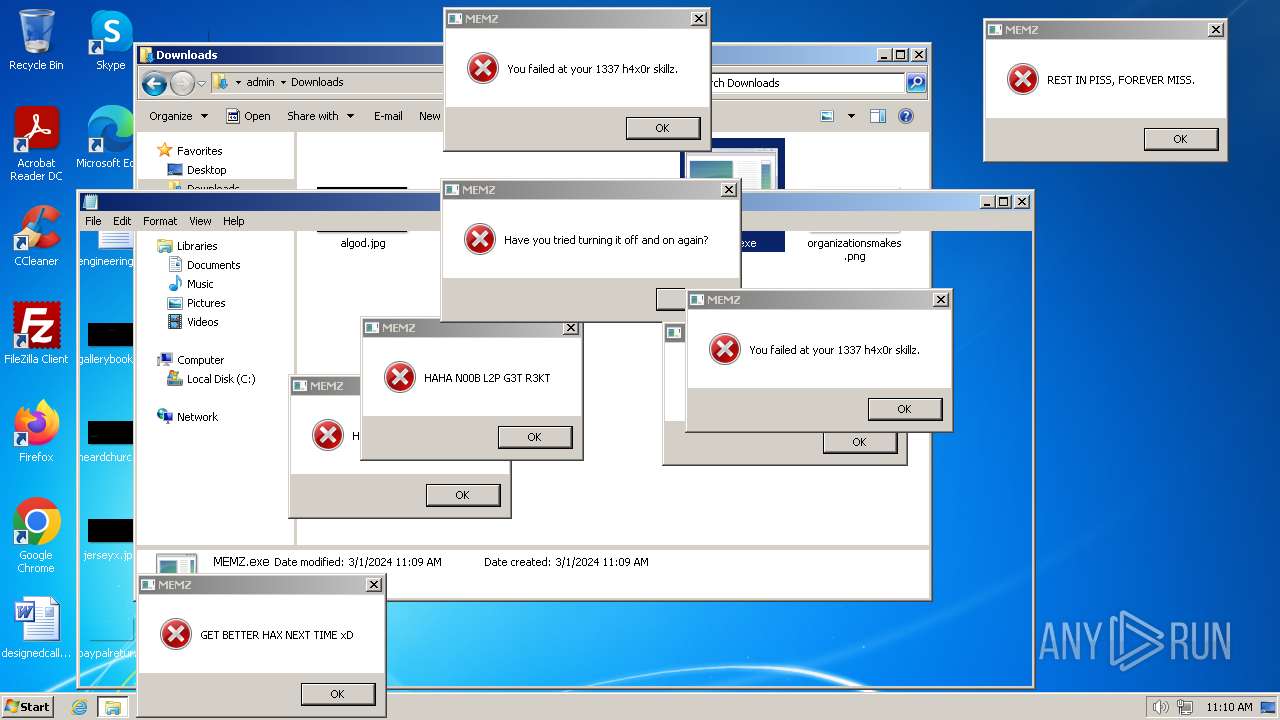Screen dimensions: 1280x720
Task: Click MEMZ.exe name in details pane
Action: point(241,562)
